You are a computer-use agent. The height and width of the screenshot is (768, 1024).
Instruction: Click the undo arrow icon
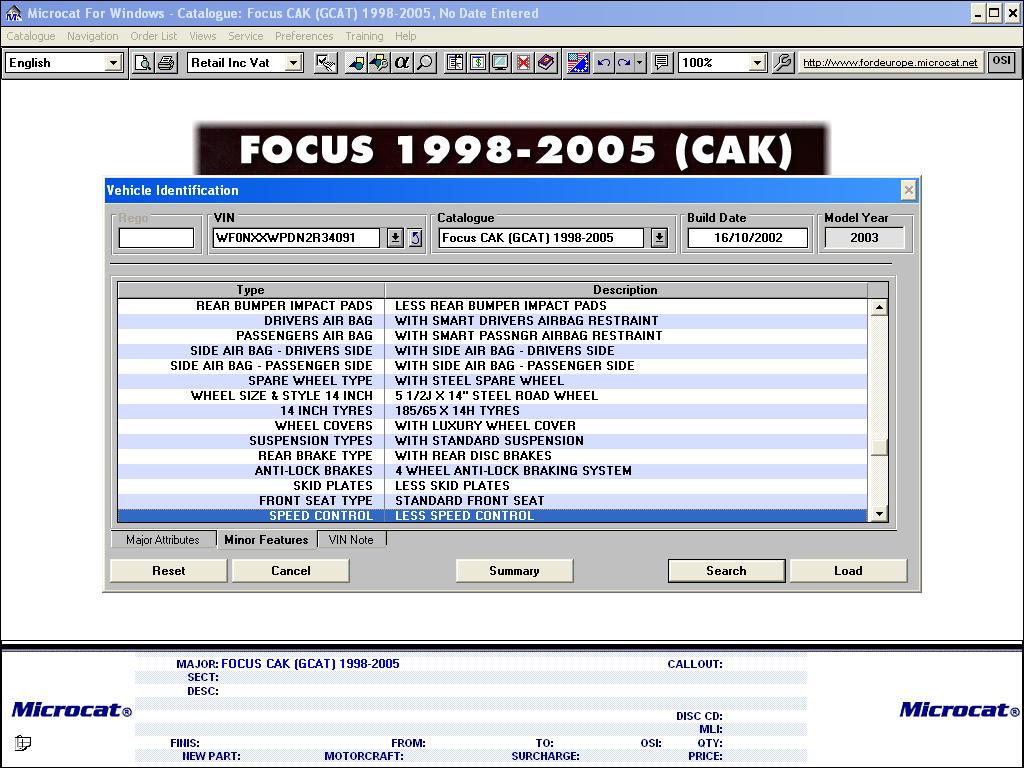pos(603,62)
